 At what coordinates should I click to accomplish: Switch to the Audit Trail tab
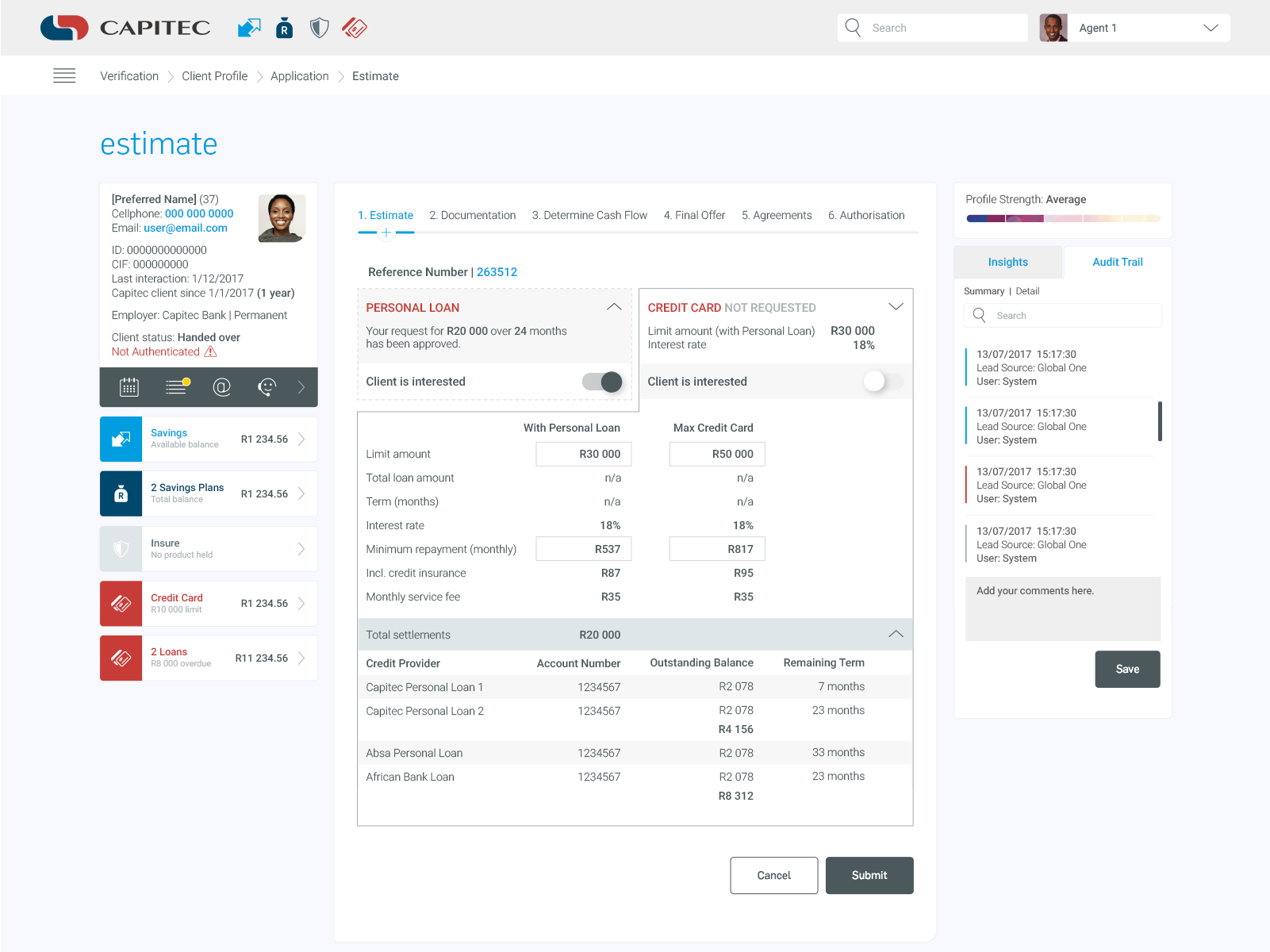[x=1117, y=262]
